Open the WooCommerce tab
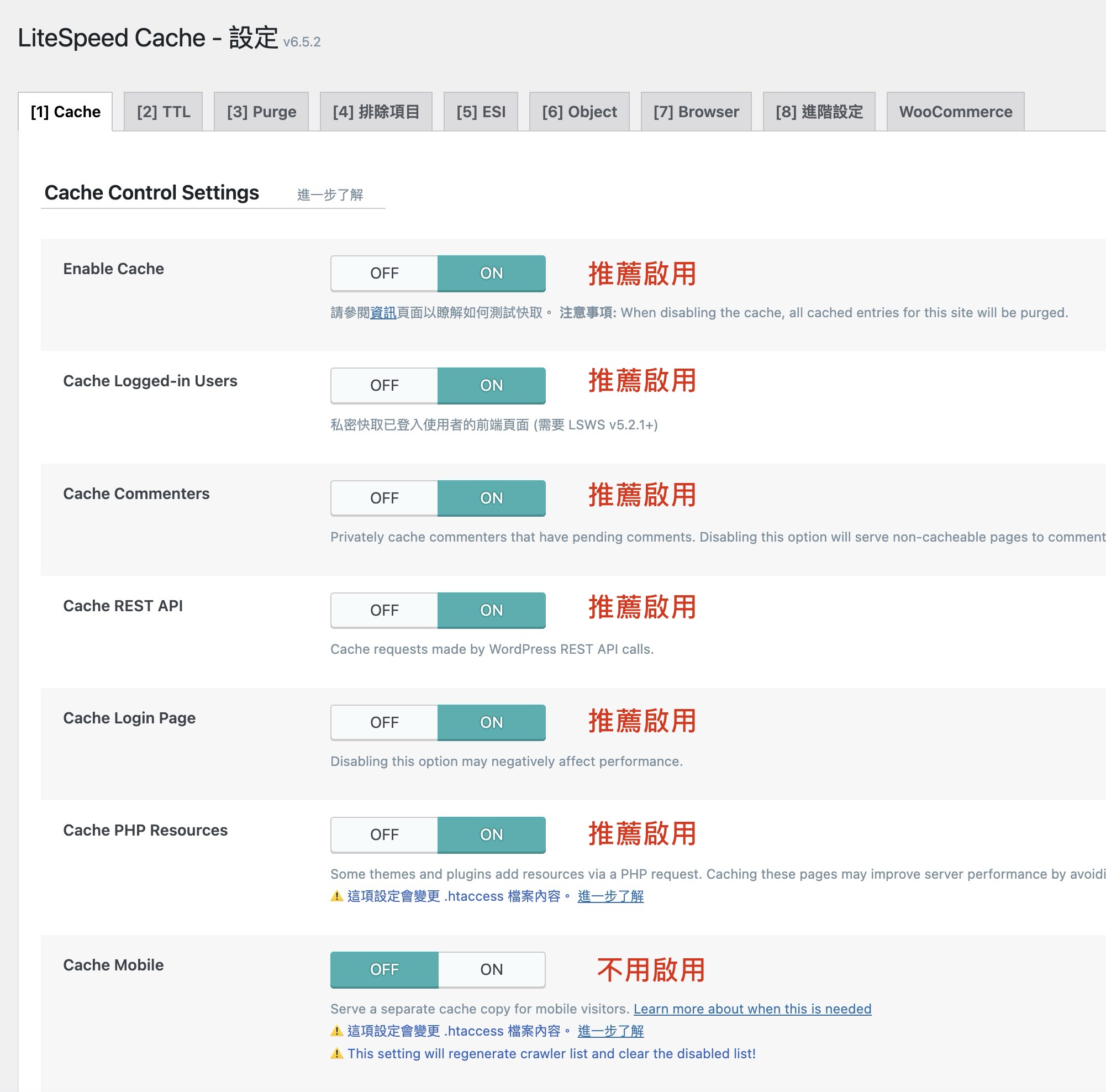Screen dimensions: 1106x1092 pos(955,112)
